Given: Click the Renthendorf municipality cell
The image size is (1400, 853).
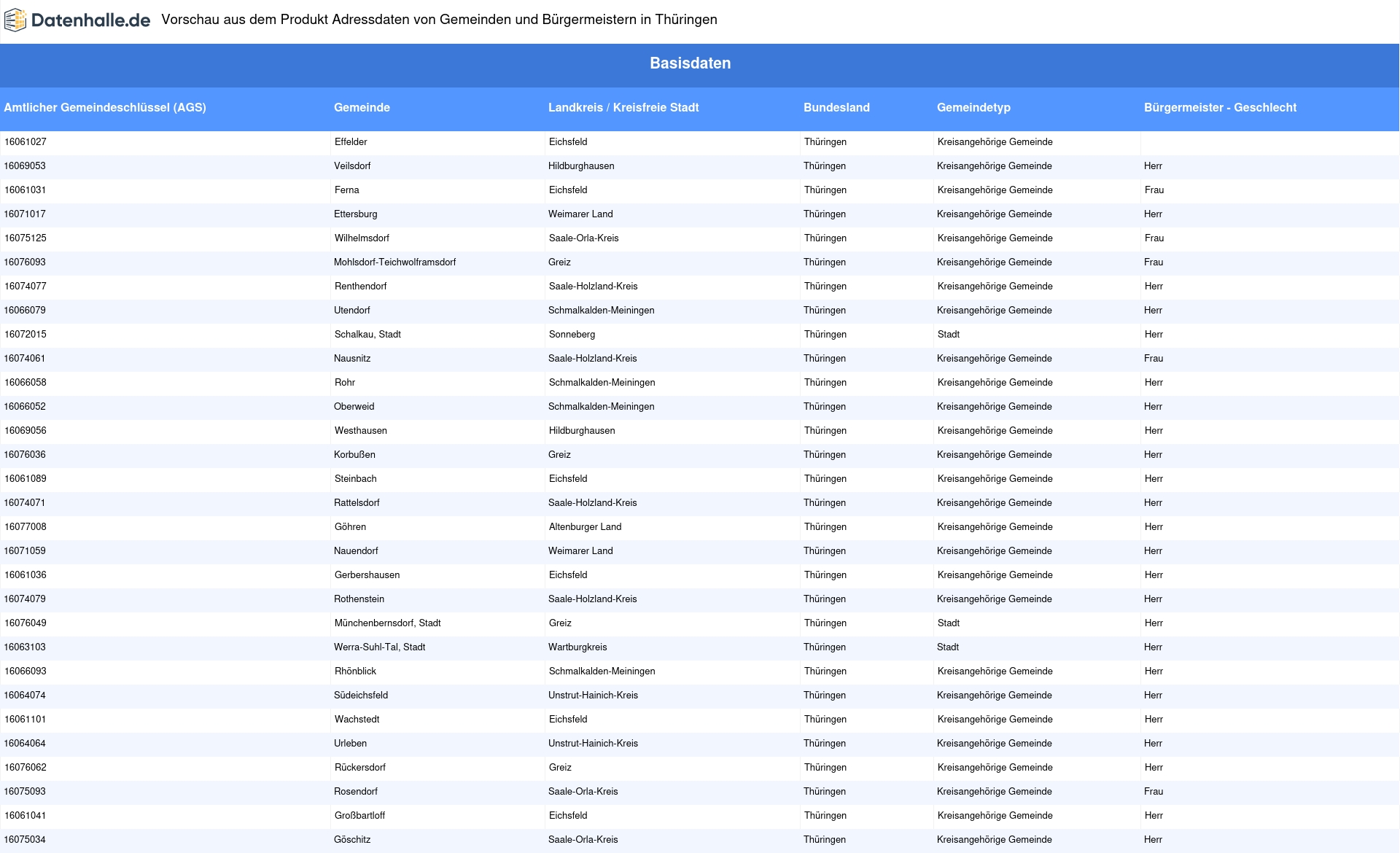Looking at the screenshot, I should pyautogui.click(x=361, y=287).
